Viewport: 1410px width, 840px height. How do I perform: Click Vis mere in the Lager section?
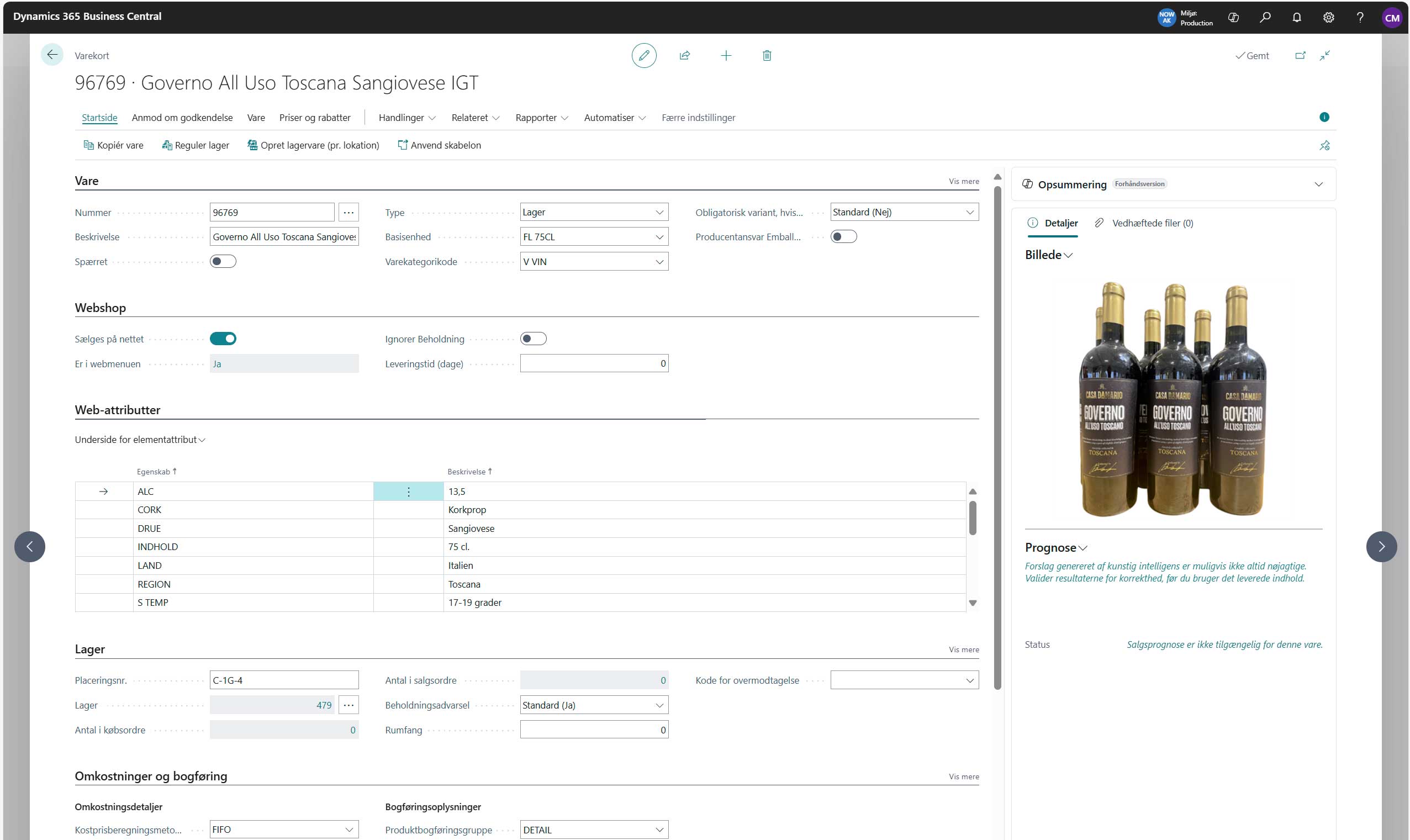(x=963, y=649)
